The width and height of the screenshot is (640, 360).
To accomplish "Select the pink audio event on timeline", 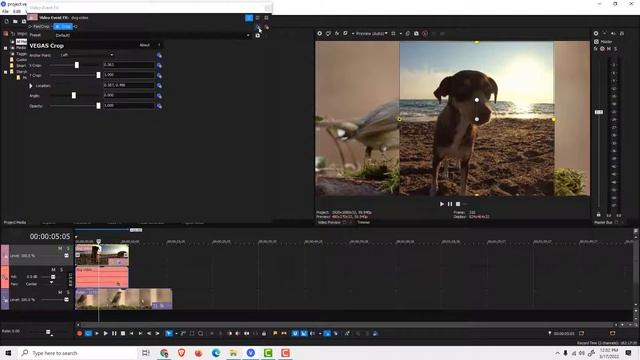I will pyautogui.click(x=102, y=277).
